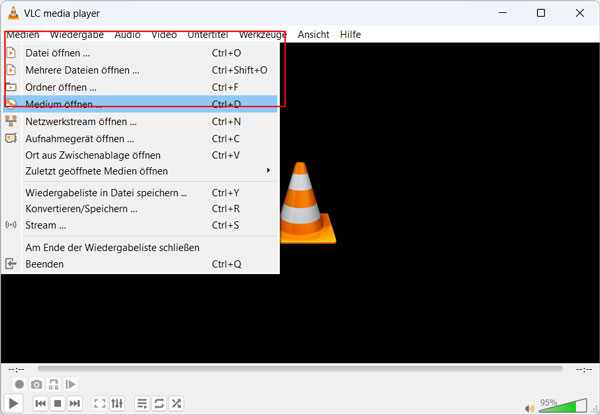Toggle loop repeat mode
The image size is (600, 415).
159,403
